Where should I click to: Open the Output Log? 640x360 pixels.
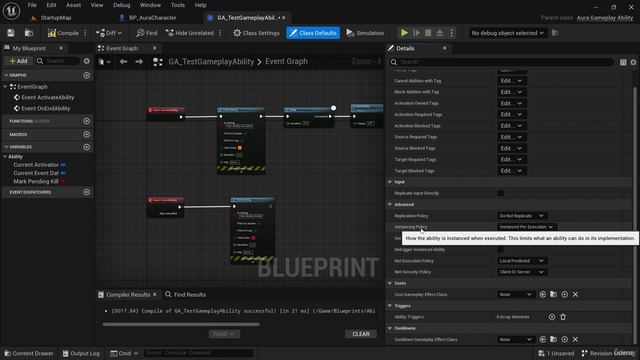81,353
